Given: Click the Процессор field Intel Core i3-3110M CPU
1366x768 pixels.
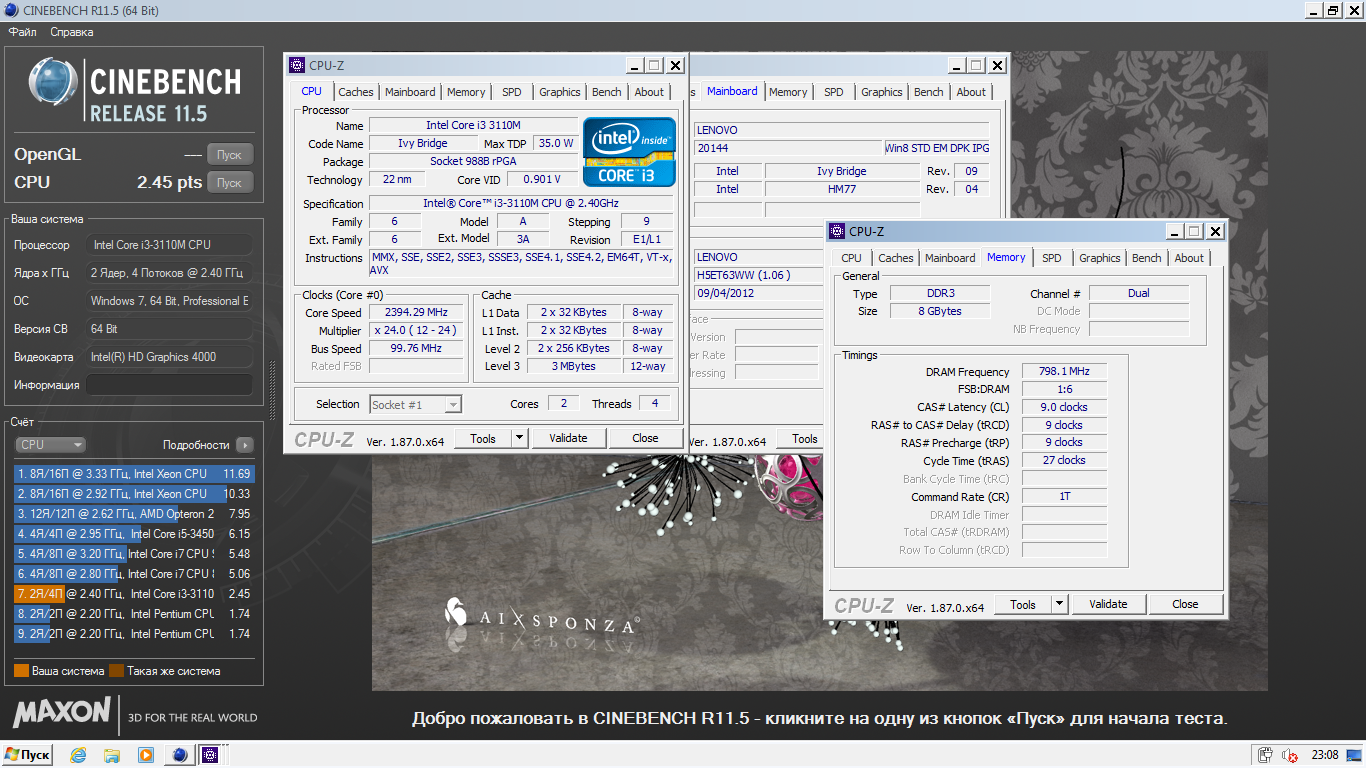Looking at the screenshot, I should (x=169, y=245).
